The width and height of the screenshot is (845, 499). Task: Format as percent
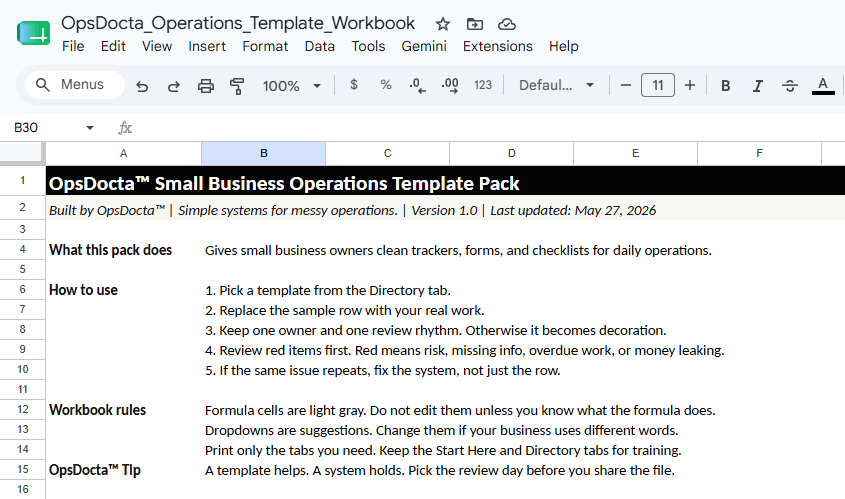point(386,85)
